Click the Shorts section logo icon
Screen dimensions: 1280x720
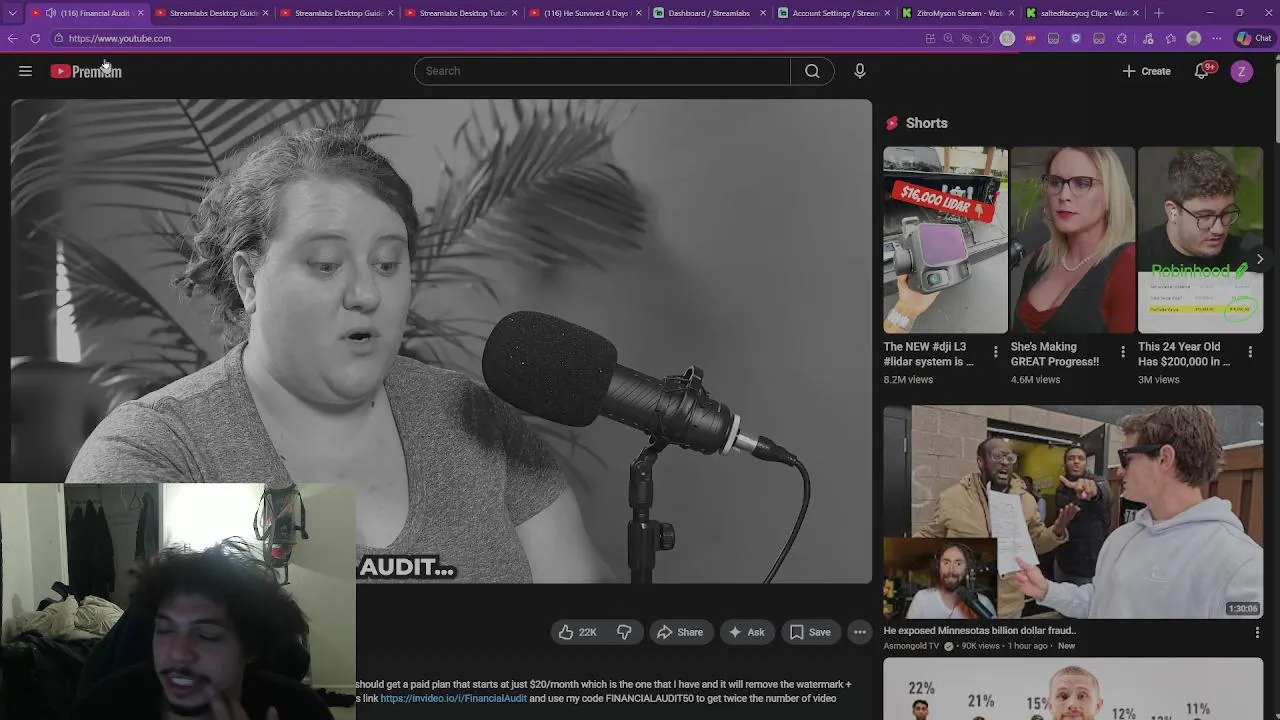click(x=892, y=123)
